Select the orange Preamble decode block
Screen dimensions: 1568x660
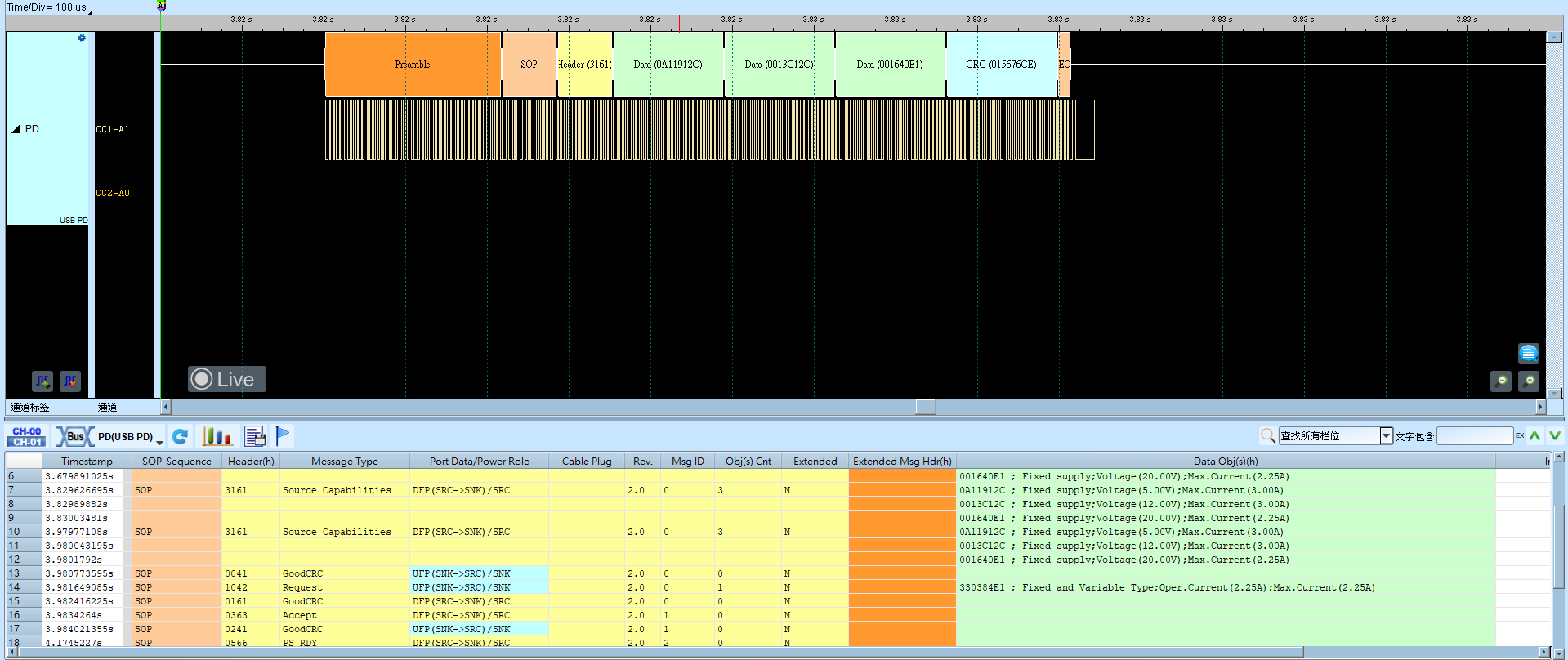(413, 65)
